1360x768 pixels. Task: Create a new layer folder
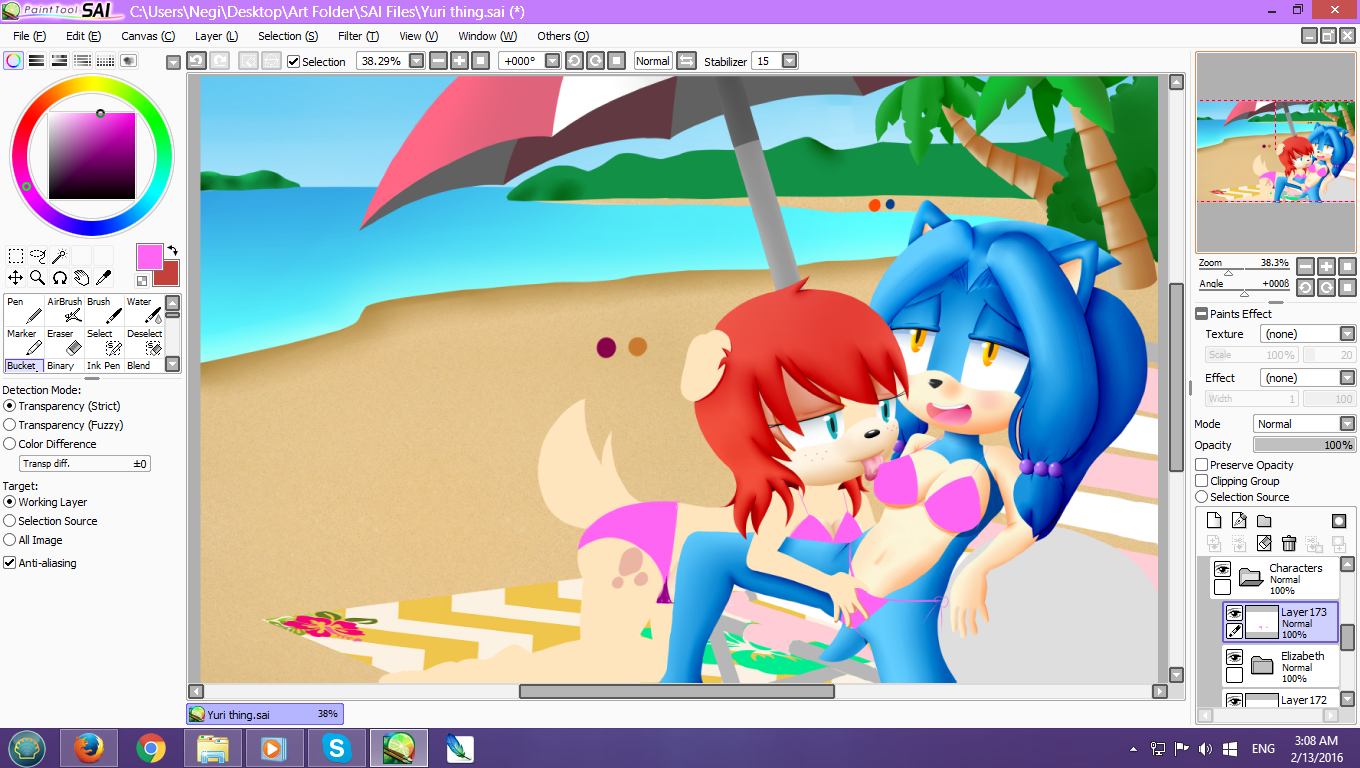[x=1264, y=520]
